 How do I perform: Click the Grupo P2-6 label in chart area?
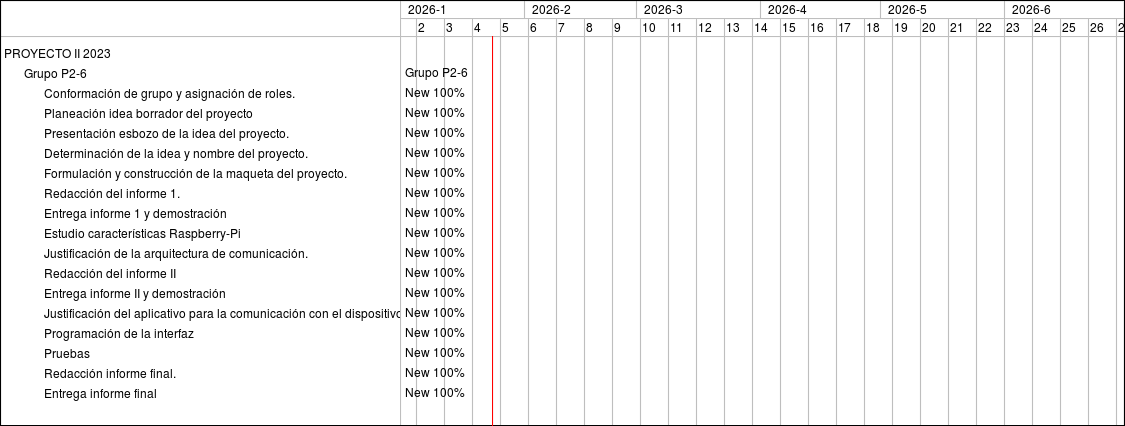click(436, 73)
